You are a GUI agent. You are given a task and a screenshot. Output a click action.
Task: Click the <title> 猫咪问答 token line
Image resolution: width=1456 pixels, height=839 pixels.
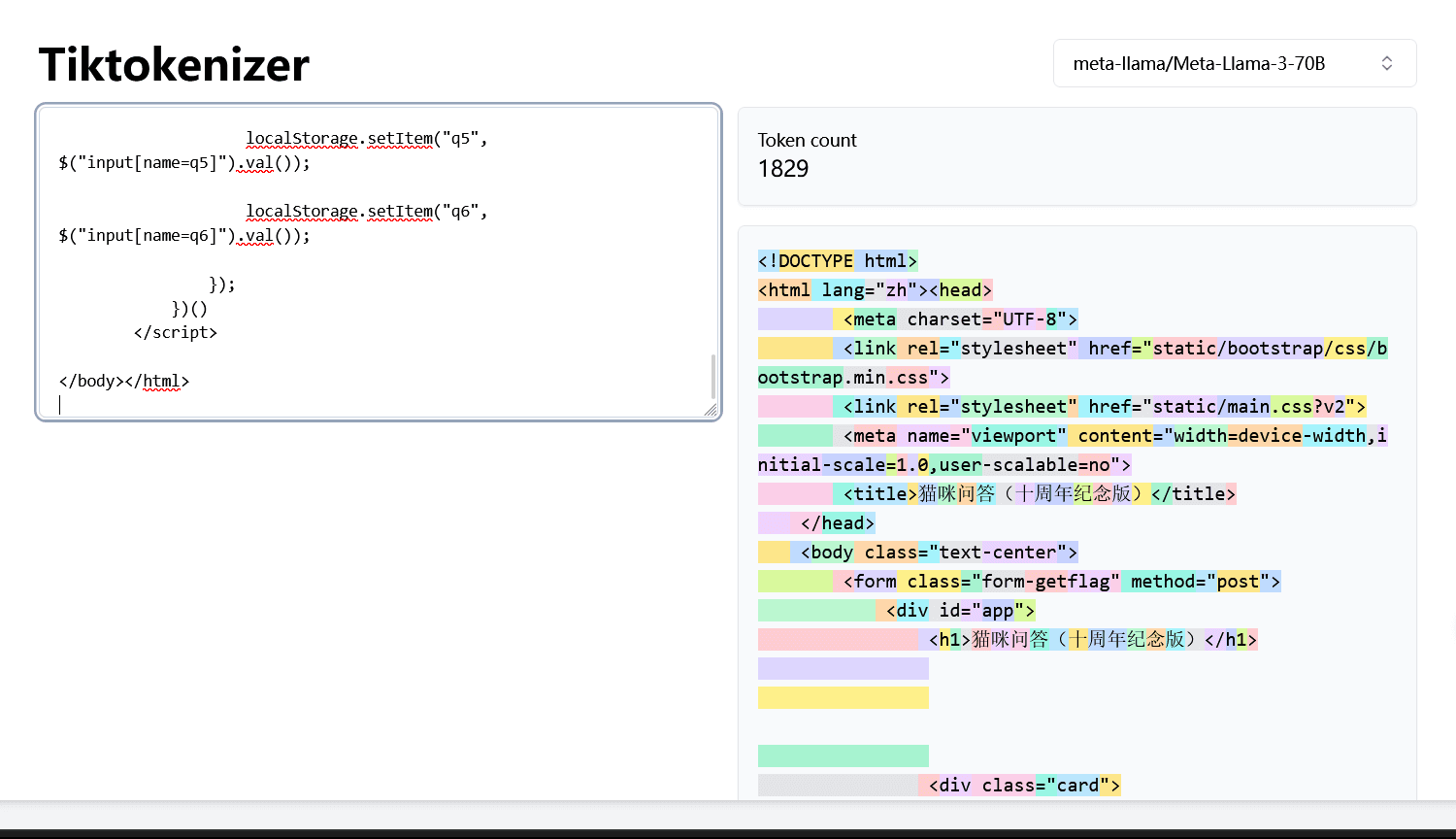tap(1040, 493)
